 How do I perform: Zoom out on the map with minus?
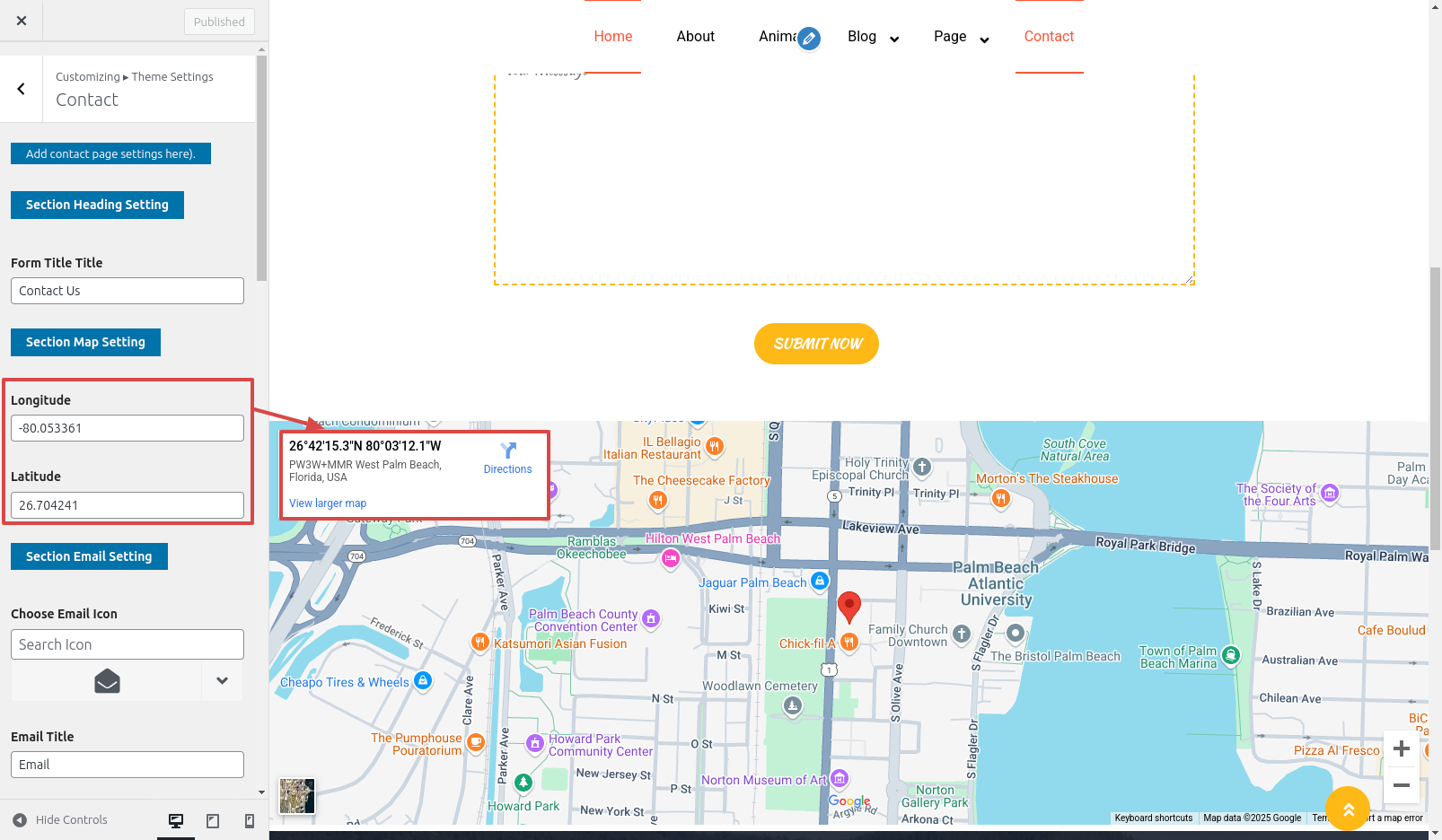[x=1402, y=785]
